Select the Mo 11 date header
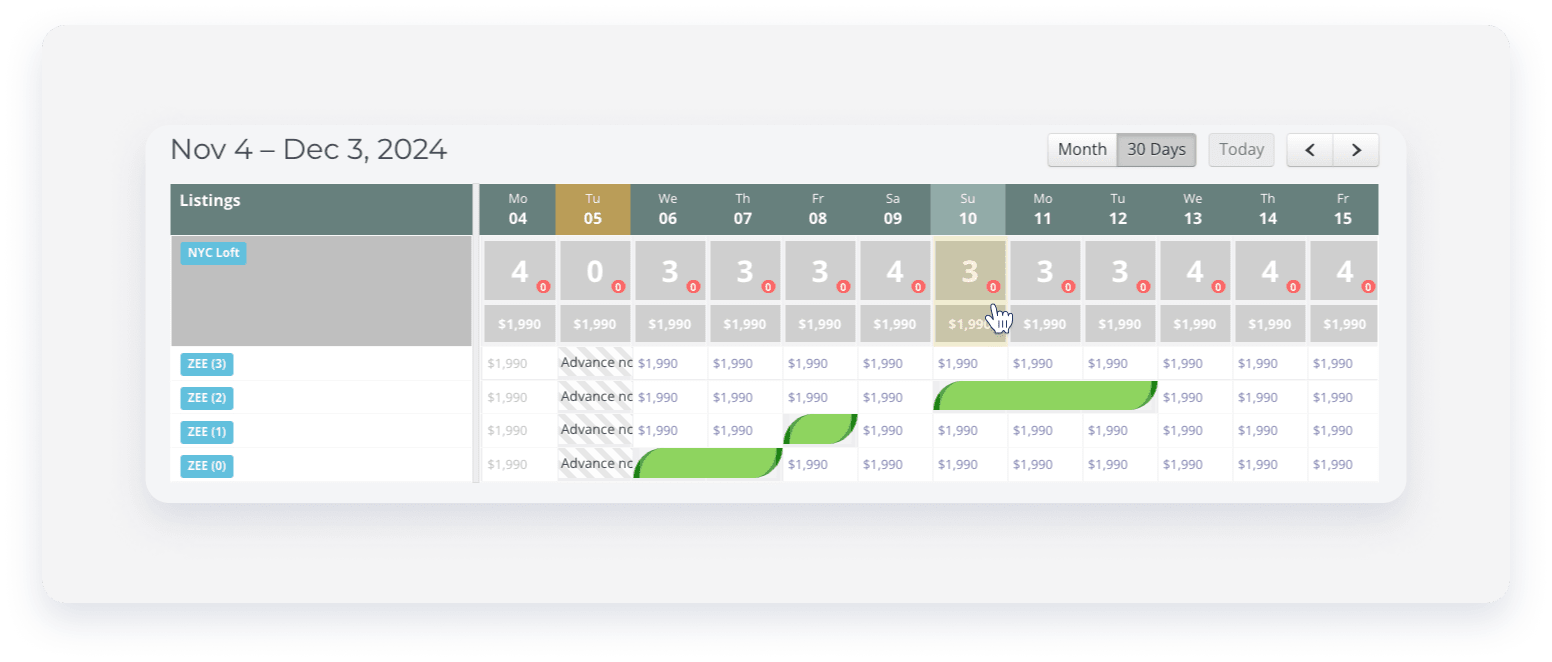This screenshot has width=1552, height=662. coord(1043,209)
